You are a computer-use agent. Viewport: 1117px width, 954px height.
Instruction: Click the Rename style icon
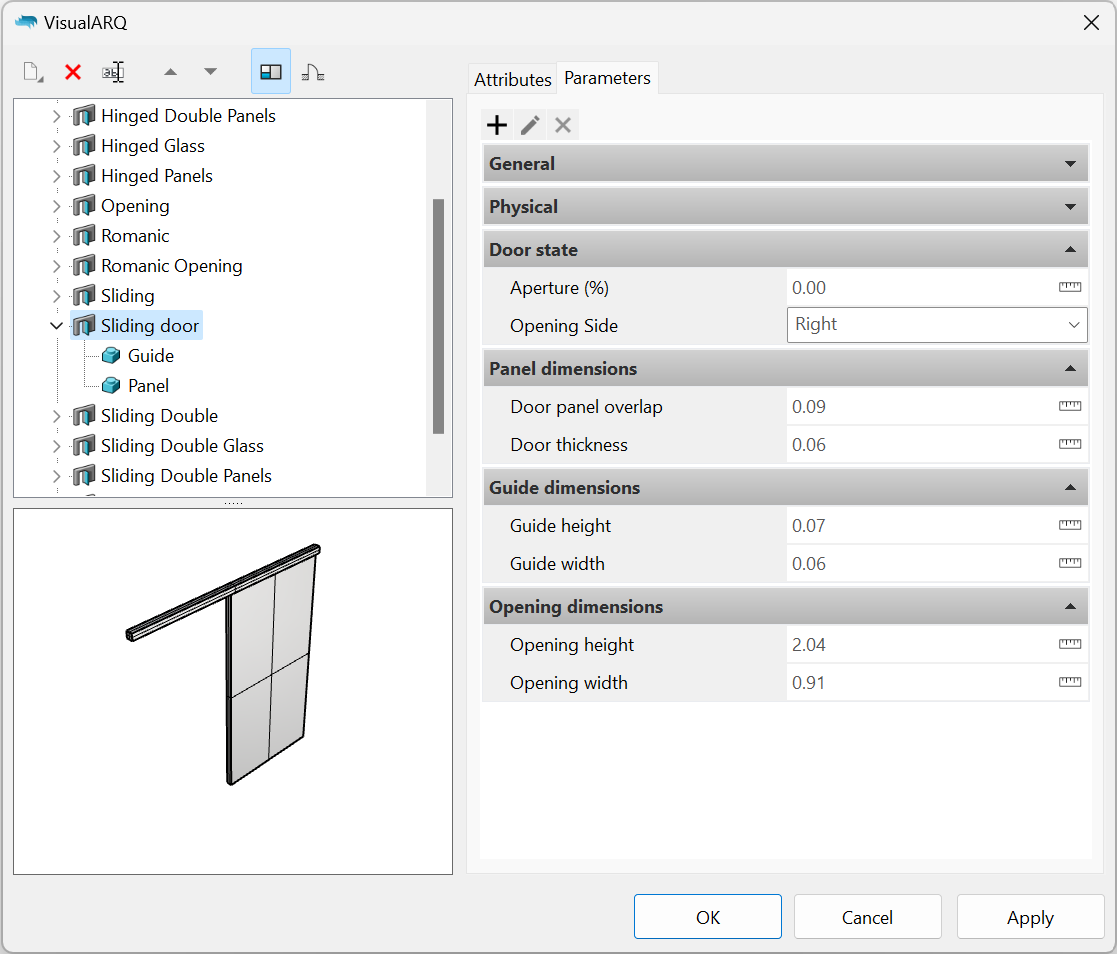click(113, 72)
